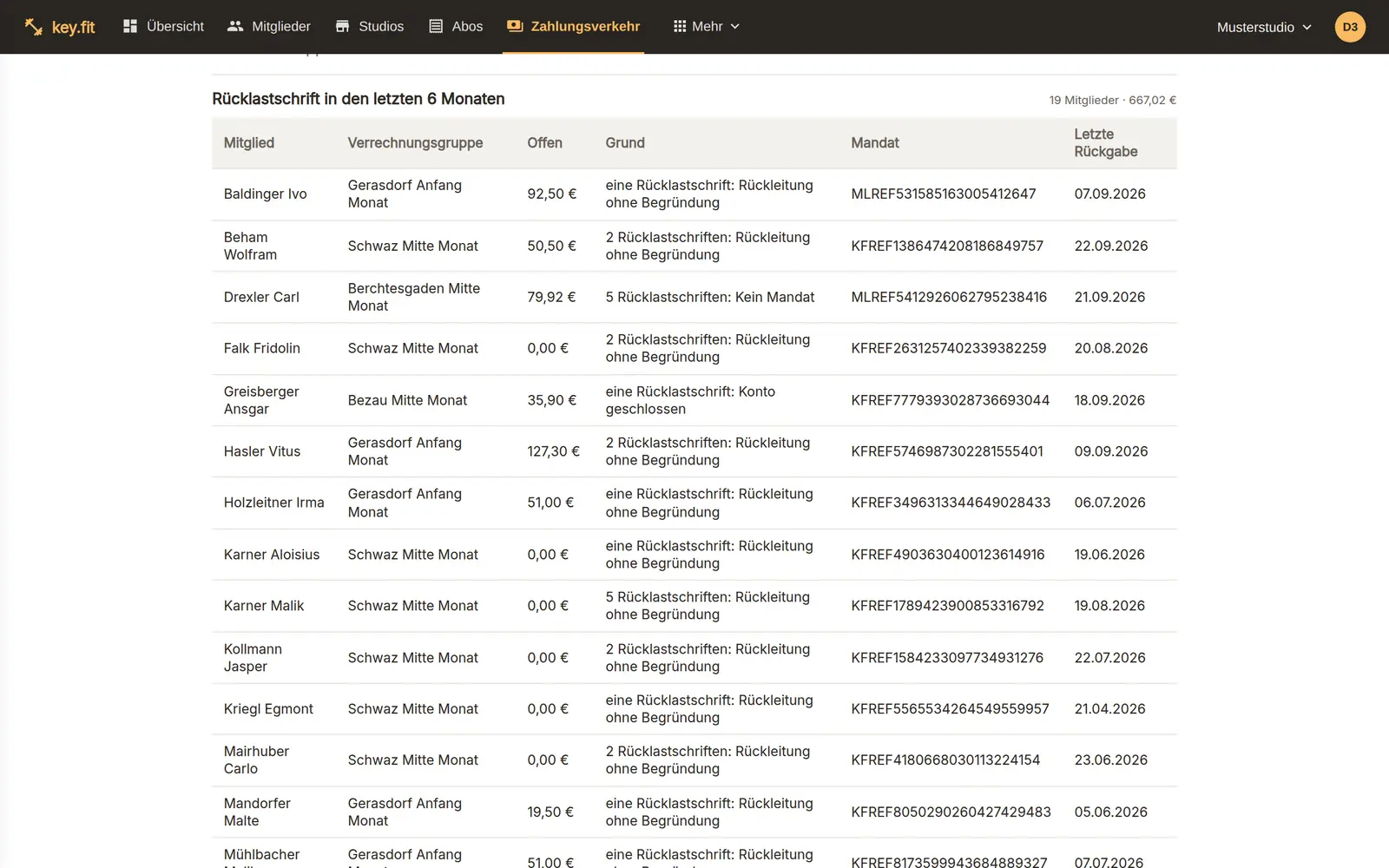This screenshot has width=1389, height=868.
Task: Open member Baldinger Ivo
Action: (x=266, y=194)
